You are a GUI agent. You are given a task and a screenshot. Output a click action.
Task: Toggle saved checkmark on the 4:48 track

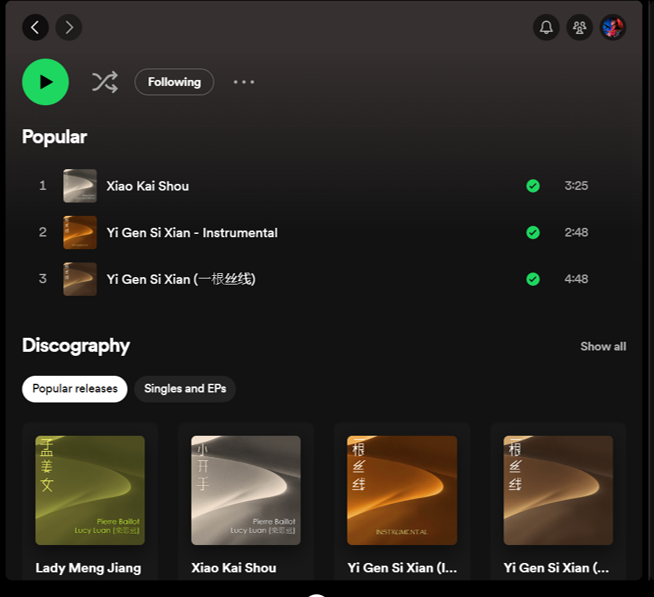[x=533, y=279]
